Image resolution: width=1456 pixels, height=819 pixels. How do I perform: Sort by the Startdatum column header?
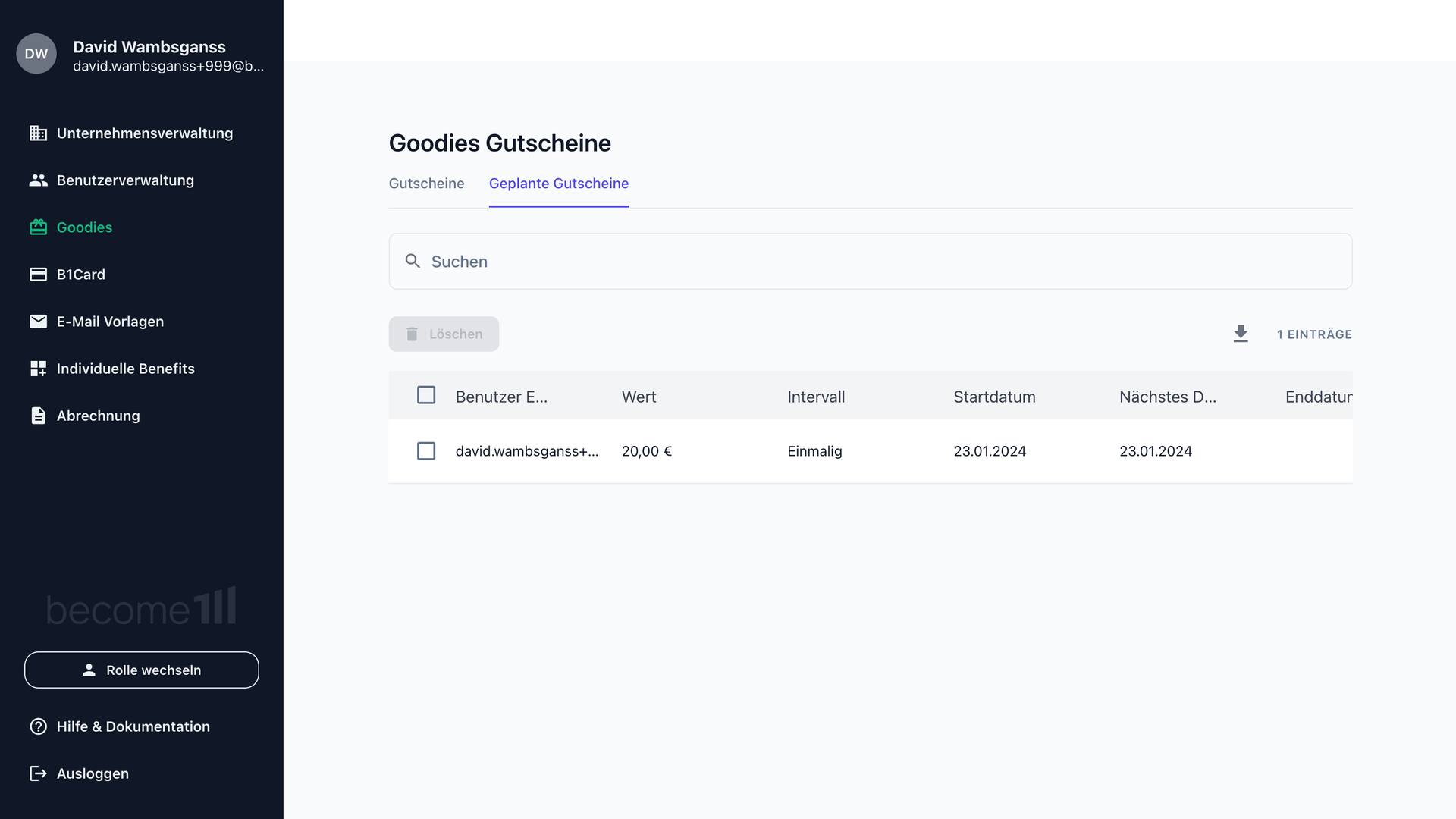coord(994,397)
